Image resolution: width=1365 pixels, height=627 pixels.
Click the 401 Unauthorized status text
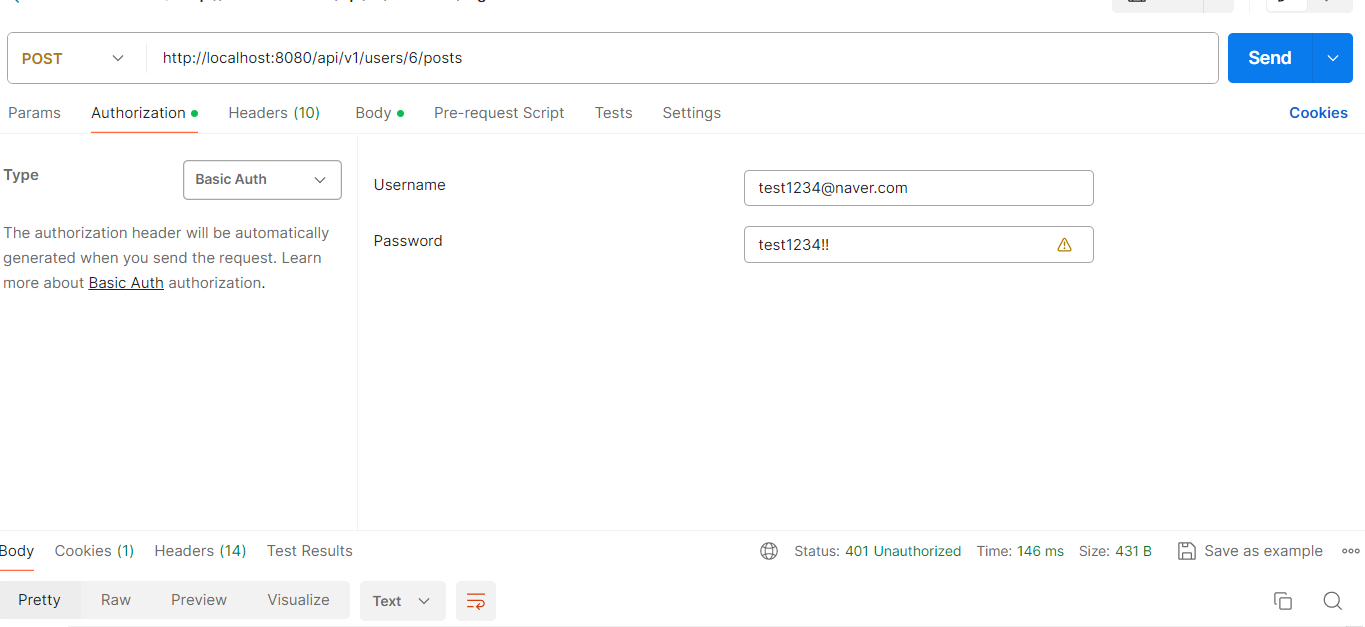coord(903,551)
